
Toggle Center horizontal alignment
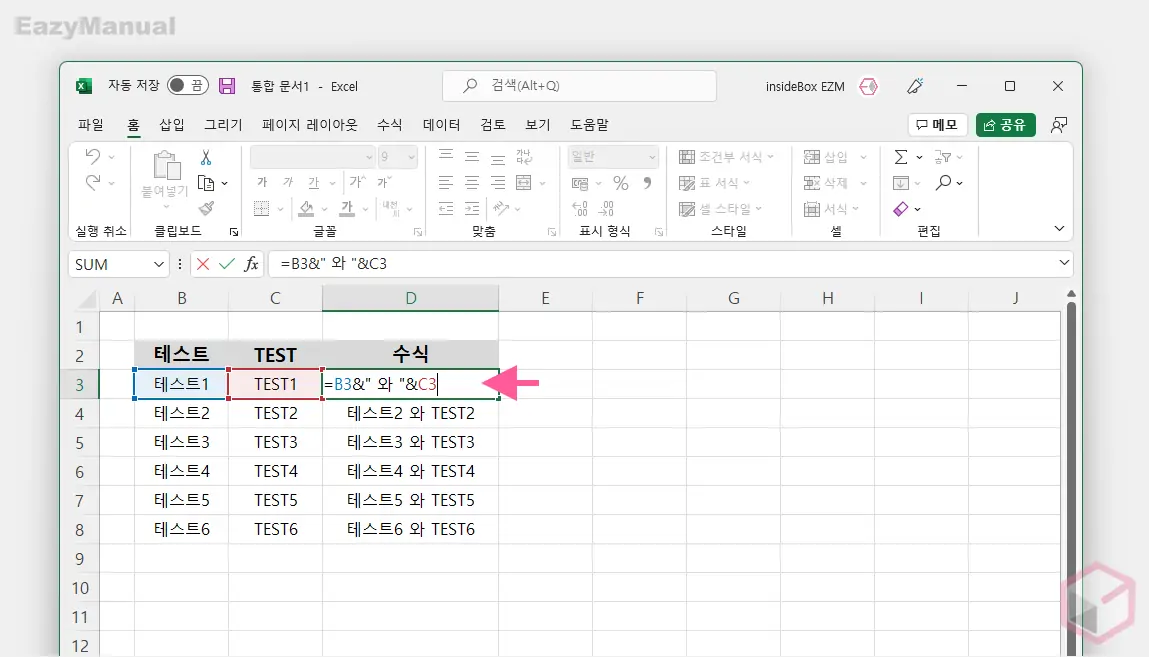click(x=472, y=182)
